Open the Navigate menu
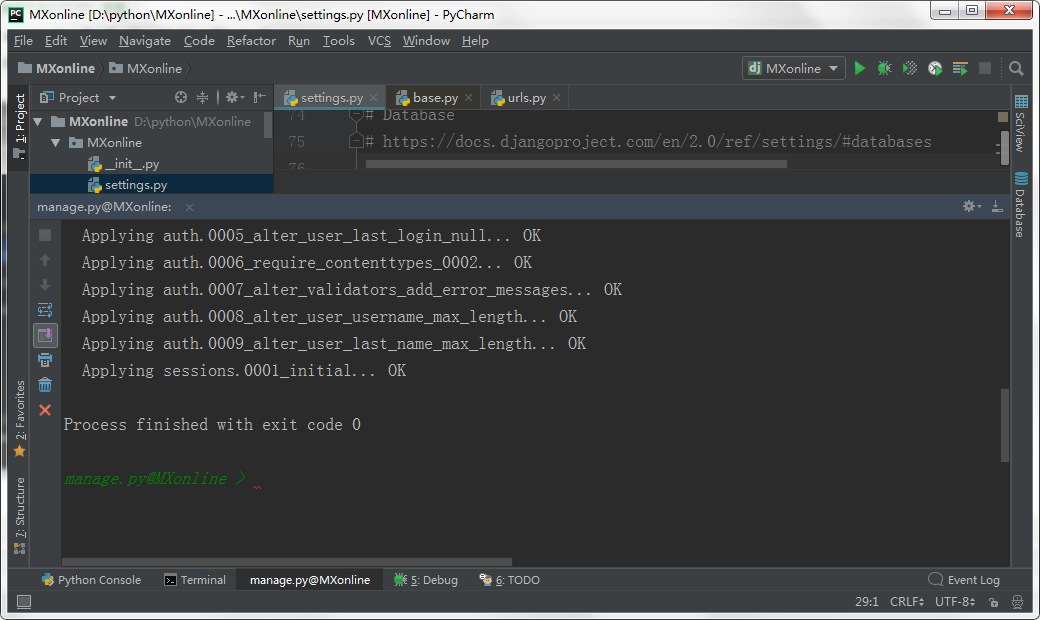Viewport: 1040px width, 620px height. (x=145, y=40)
